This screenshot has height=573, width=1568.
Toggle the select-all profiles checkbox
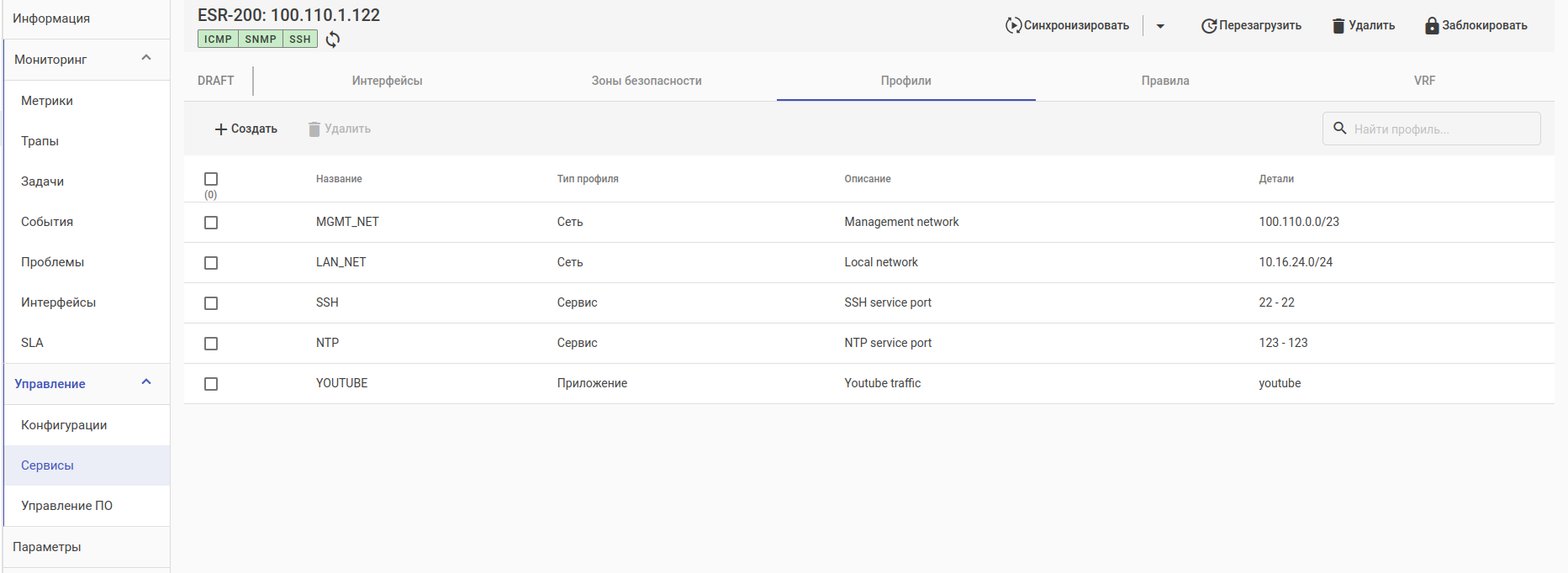point(211,179)
